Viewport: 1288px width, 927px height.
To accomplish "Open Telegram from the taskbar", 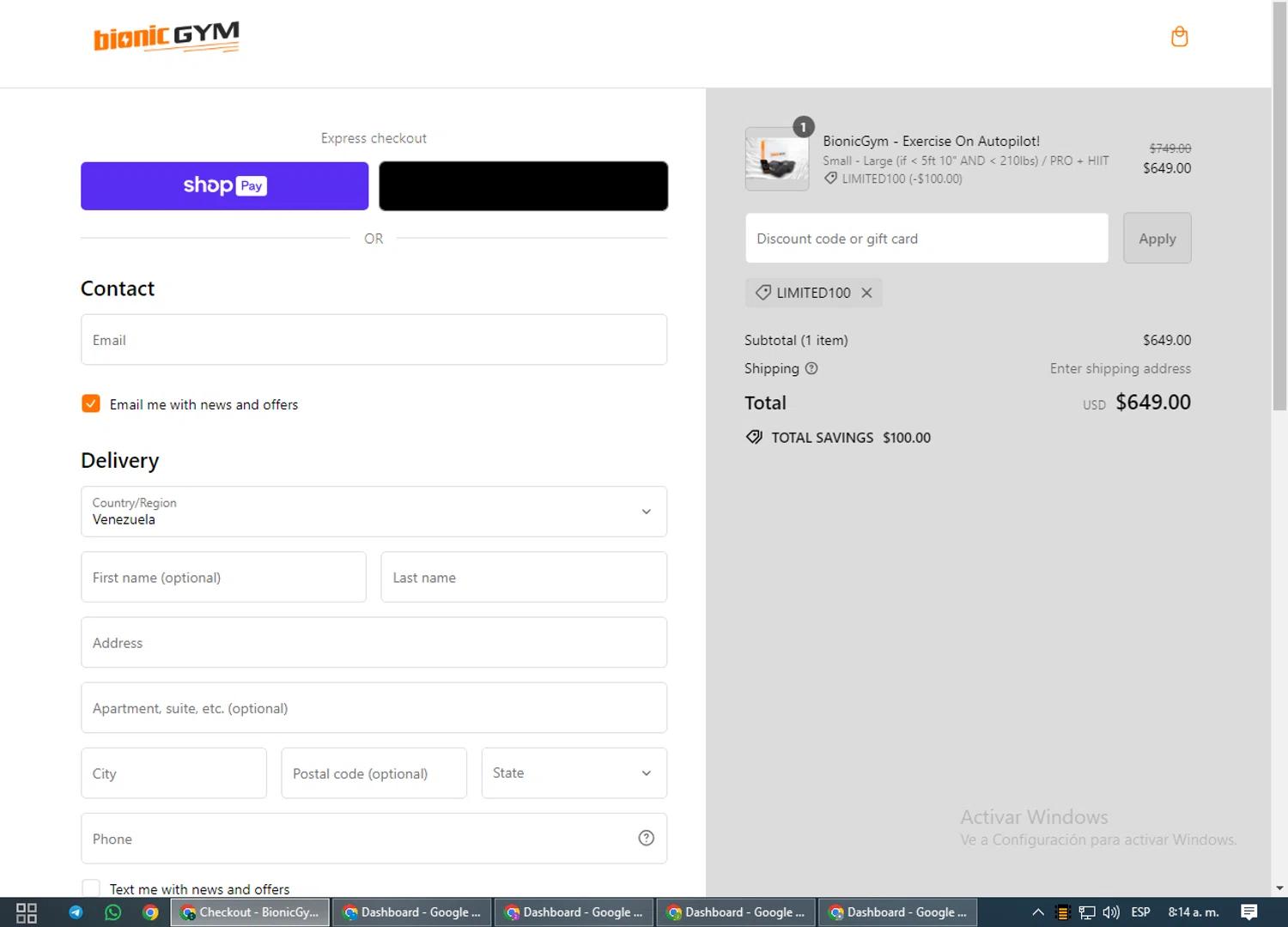I will point(76,912).
